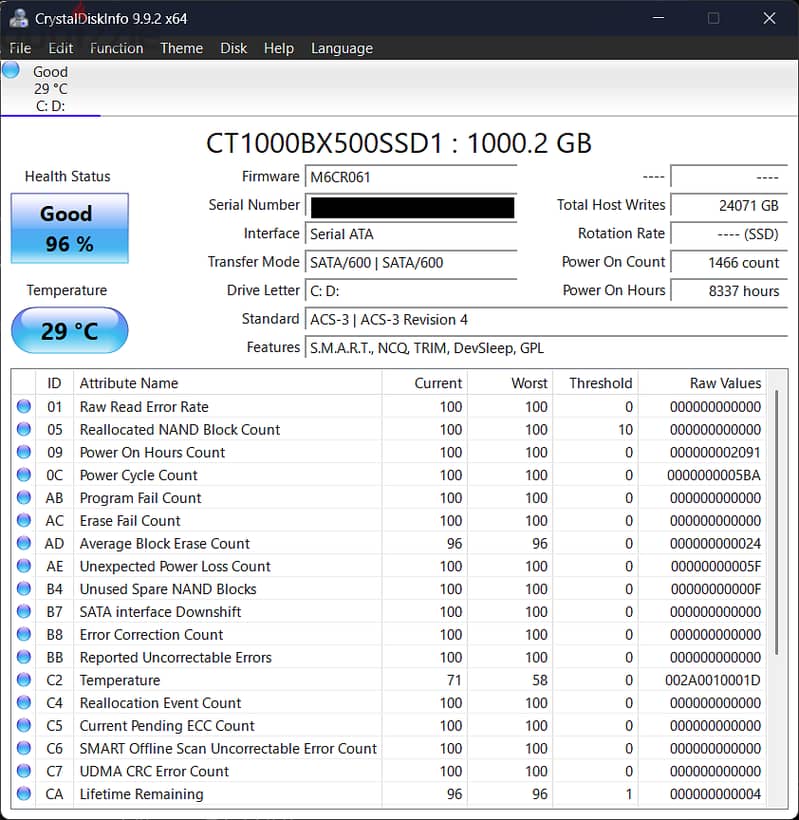Select threshold value 10 for Reallocated NAND
Image resolution: width=799 pixels, height=820 pixels.
(625, 430)
